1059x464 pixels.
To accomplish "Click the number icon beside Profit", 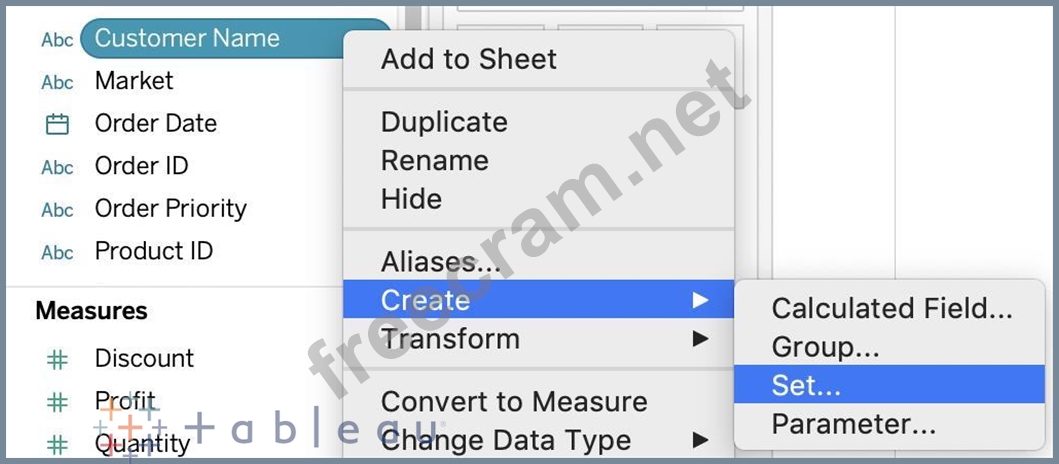I will pos(58,402).
